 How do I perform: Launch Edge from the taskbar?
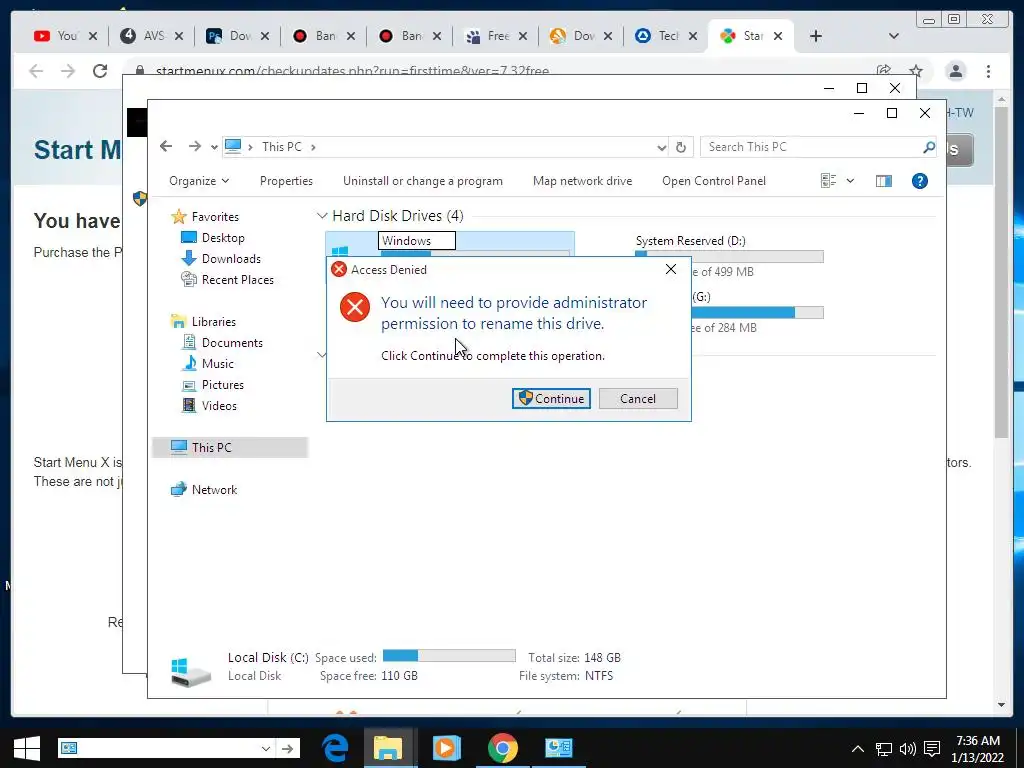(335, 748)
